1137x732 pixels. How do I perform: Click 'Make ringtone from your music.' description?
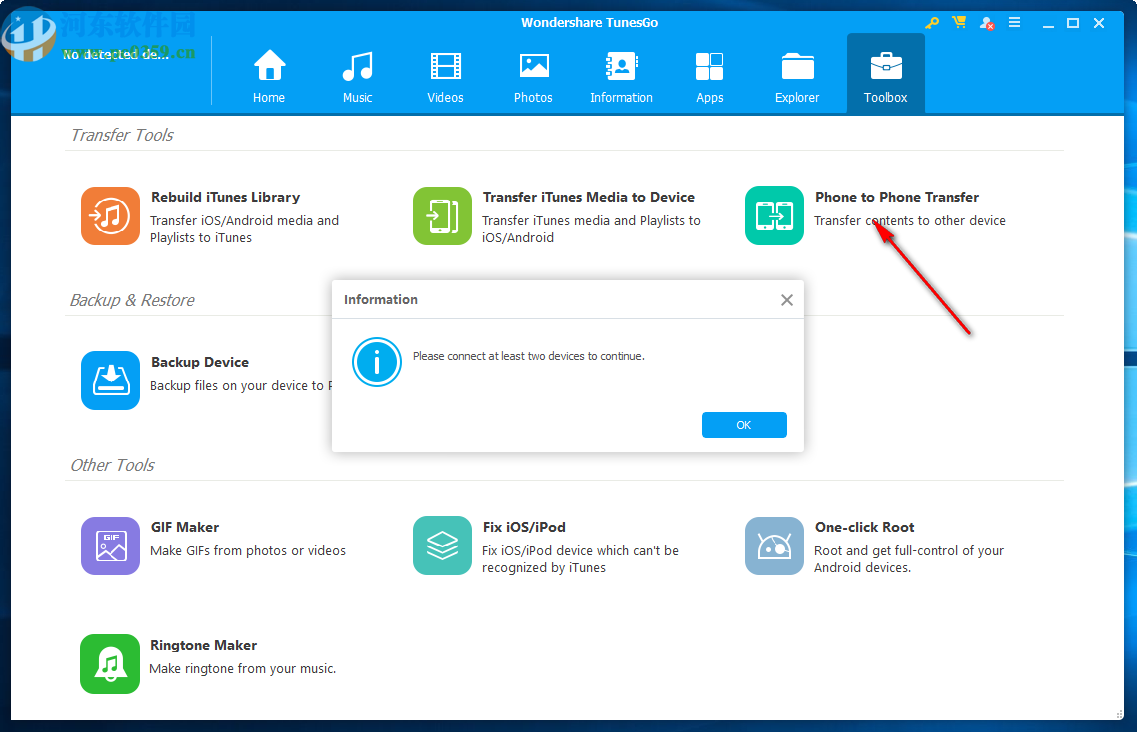243,669
